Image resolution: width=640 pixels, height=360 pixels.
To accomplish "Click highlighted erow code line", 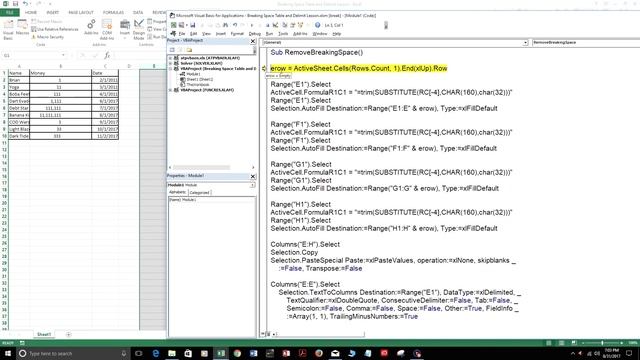I will (x=359, y=68).
